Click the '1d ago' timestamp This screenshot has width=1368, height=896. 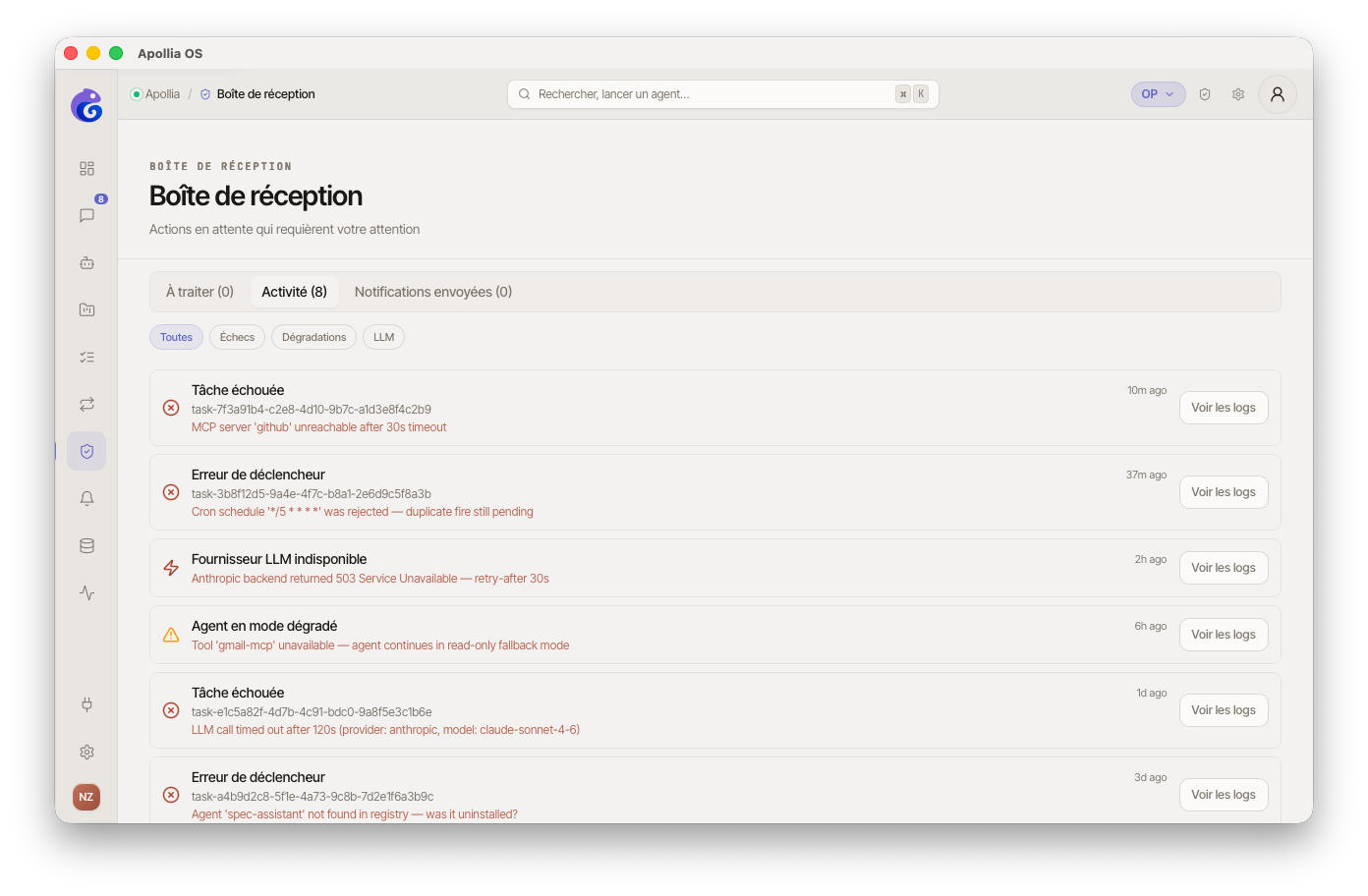coord(1152,693)
